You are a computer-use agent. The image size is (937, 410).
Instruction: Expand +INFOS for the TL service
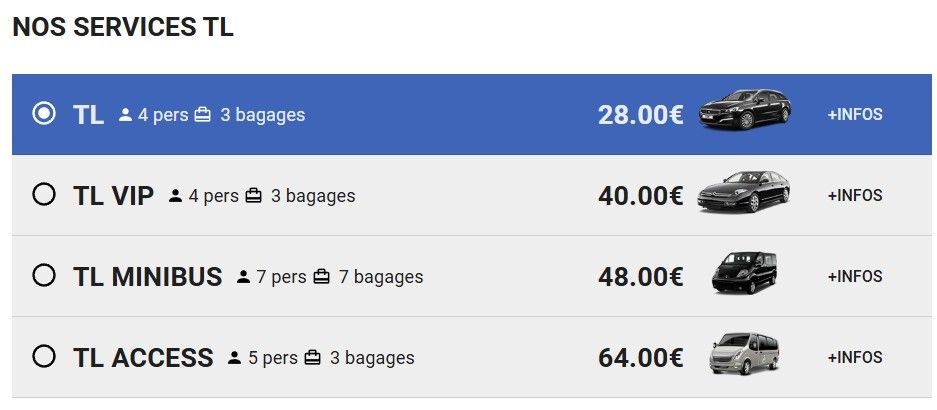coord(855,114)
